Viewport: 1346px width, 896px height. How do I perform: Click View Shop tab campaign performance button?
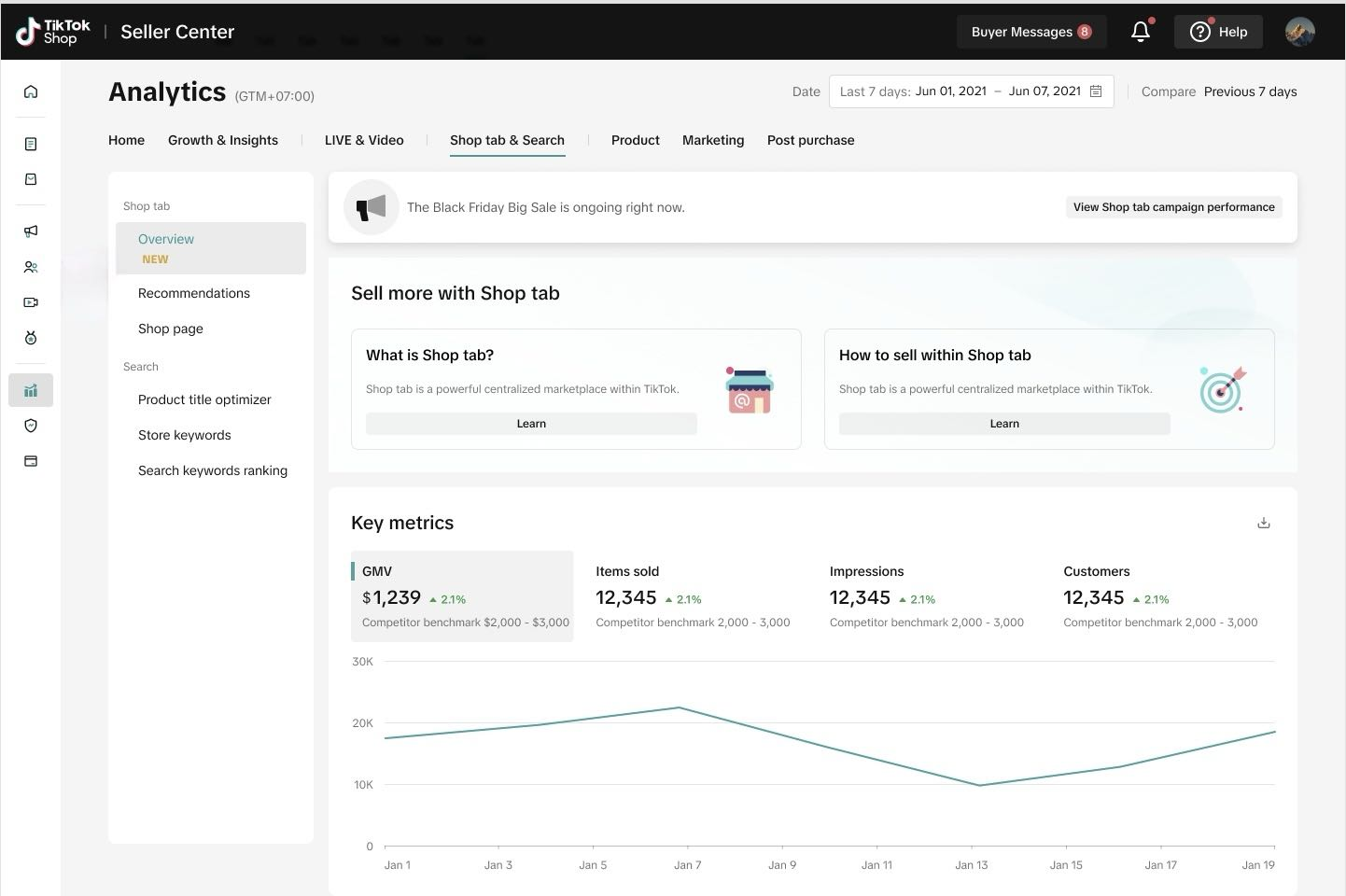[x=1173, y=207]
